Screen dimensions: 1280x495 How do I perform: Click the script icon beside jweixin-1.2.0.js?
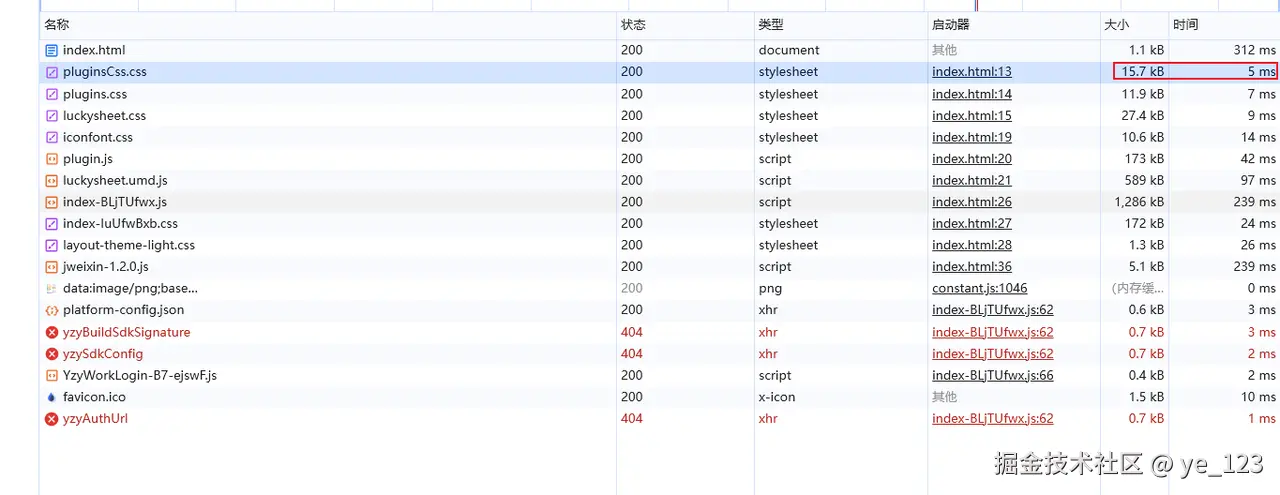tap(52, 267)
